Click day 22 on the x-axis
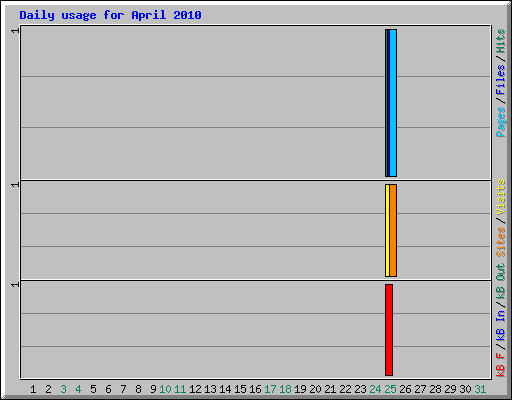This screenshot has height=400, width=512. point(345,389)
